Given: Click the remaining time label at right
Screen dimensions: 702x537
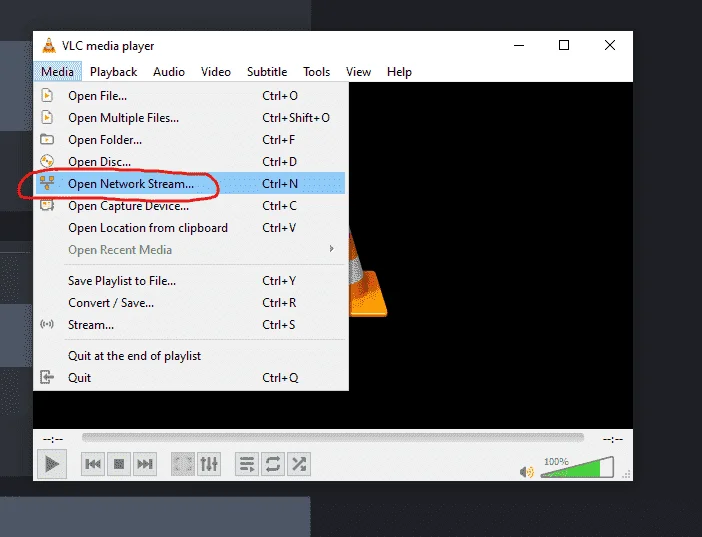Looking at the screenshot, I should point(612,439).
